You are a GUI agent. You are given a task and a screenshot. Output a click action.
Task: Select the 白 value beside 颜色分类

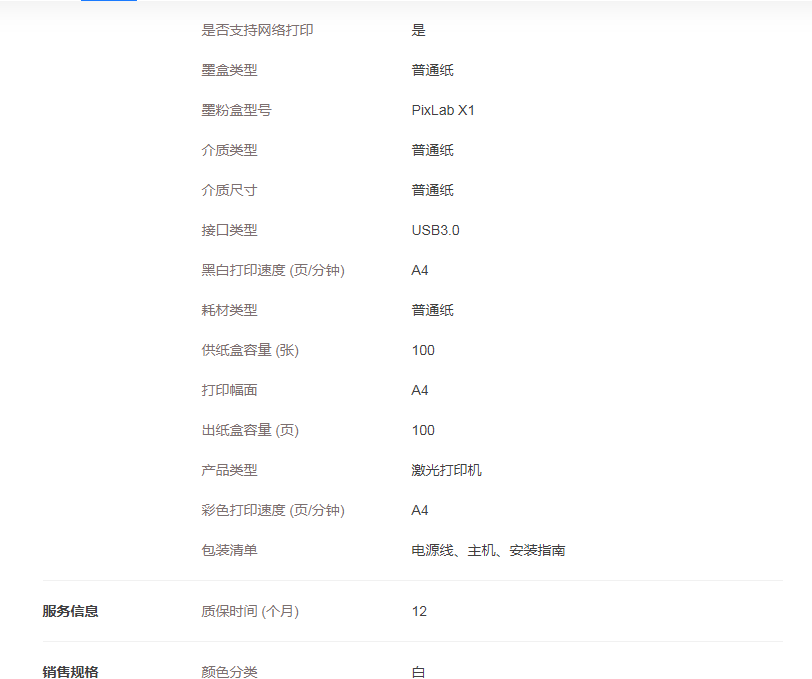coord(418,672)
